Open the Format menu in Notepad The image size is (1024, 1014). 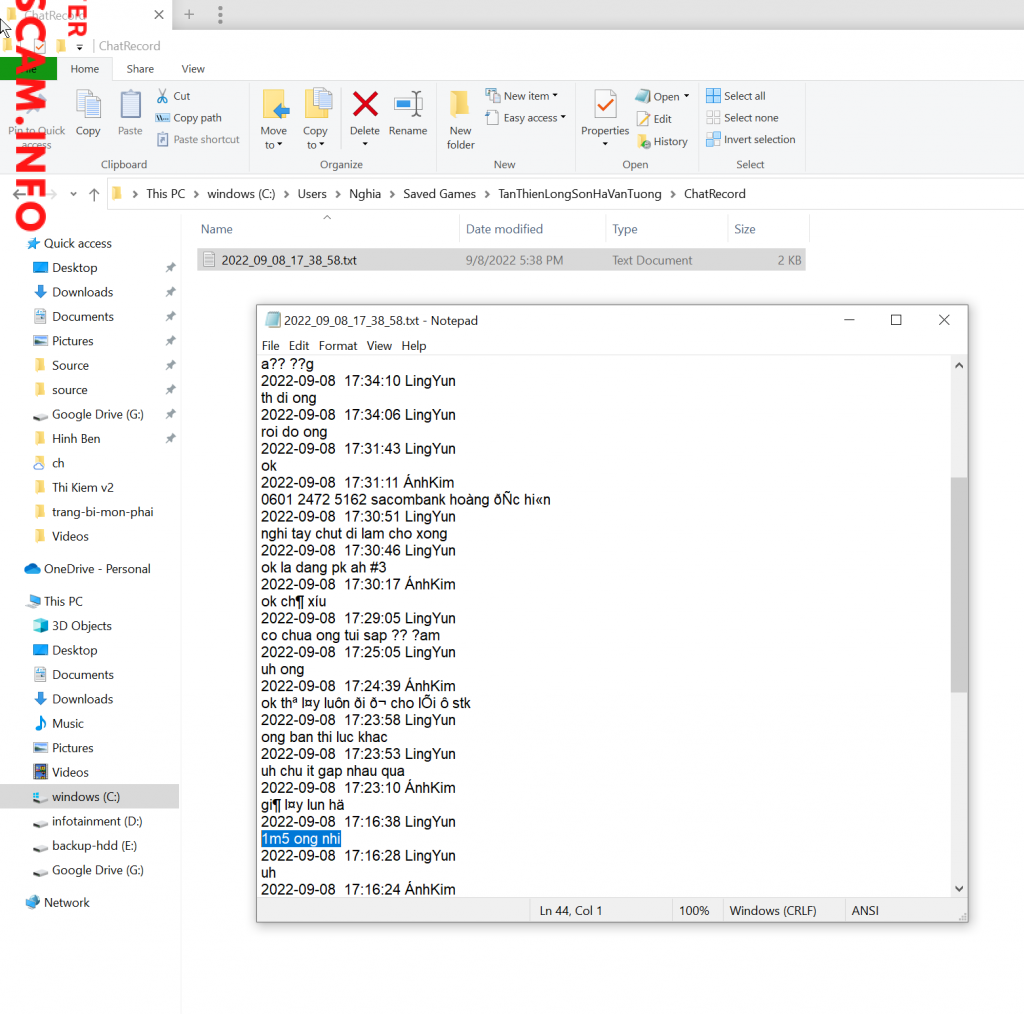[337, 346]
